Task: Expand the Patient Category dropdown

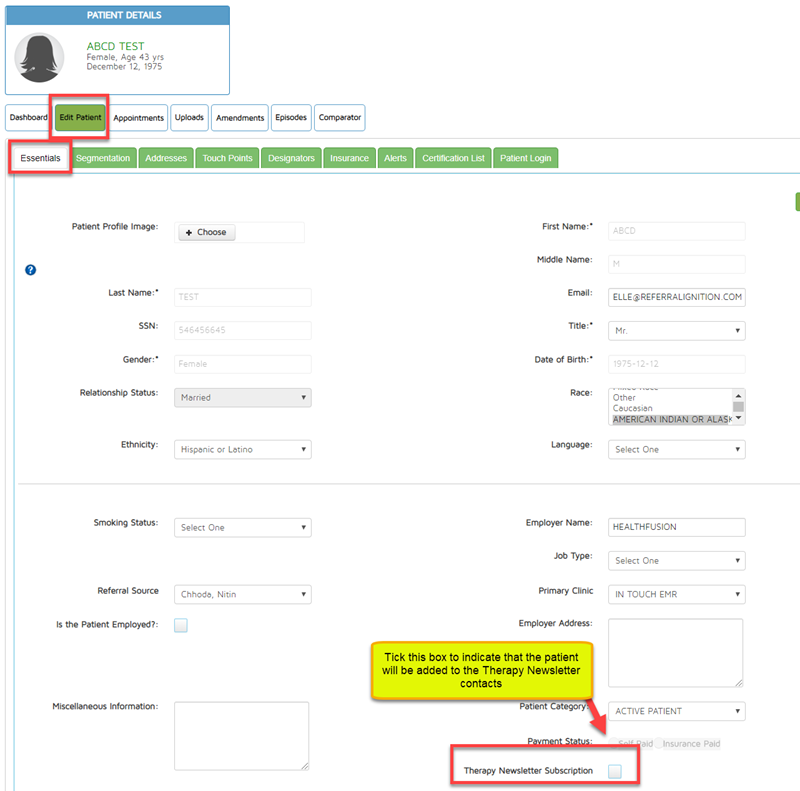Action: (x=676, y=712)
